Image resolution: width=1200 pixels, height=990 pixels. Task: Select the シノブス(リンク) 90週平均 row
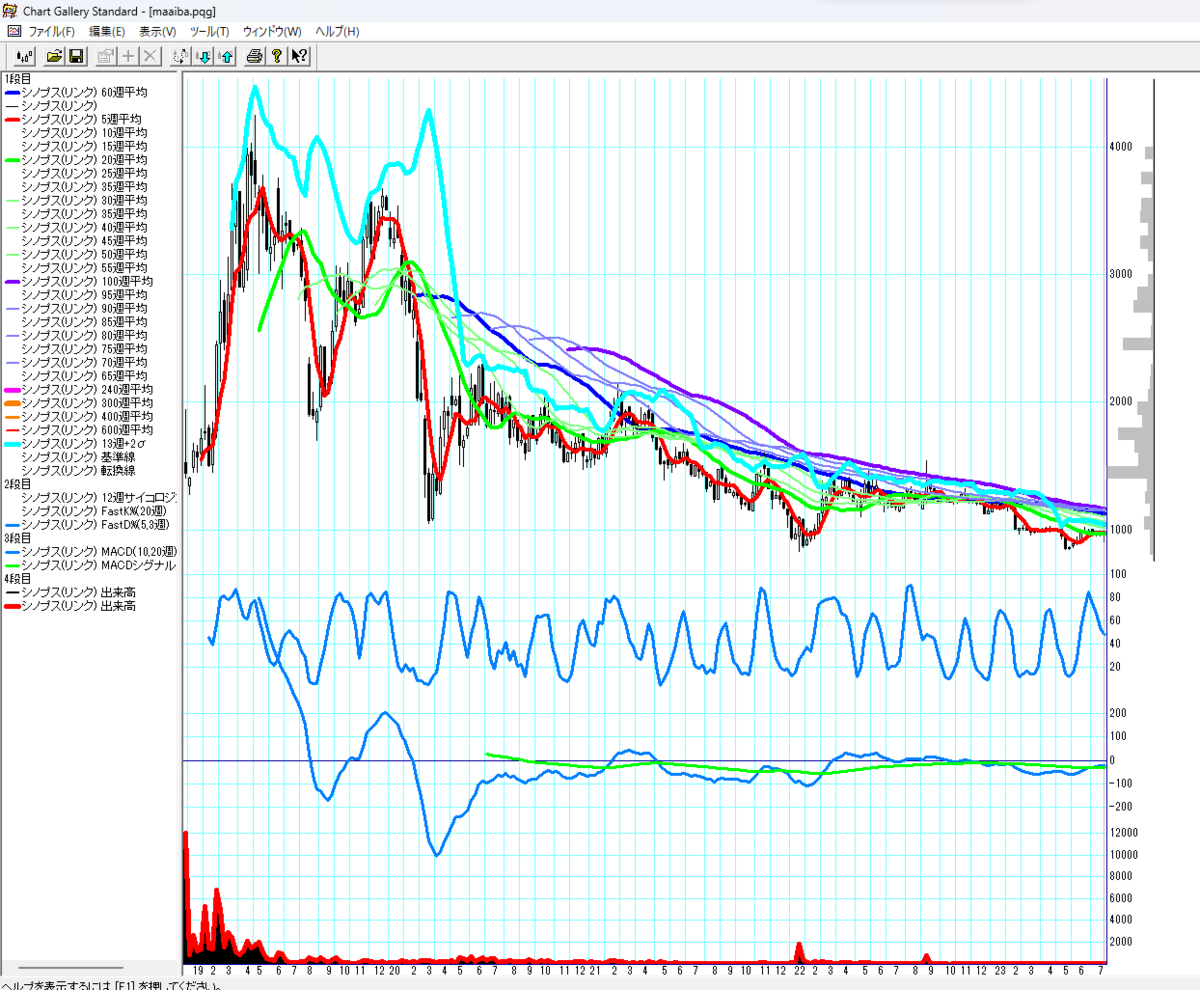tap(76, 308)
